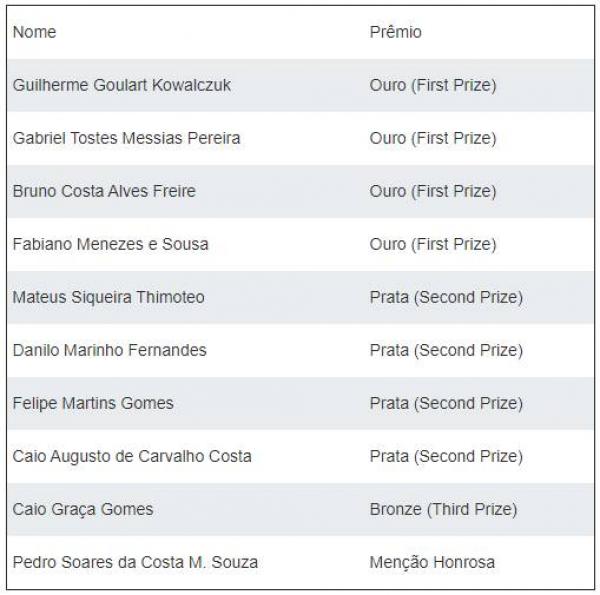Select the name Danilo Marinho Fernandes
Screen dimensions: 600x595
[109, 350]
